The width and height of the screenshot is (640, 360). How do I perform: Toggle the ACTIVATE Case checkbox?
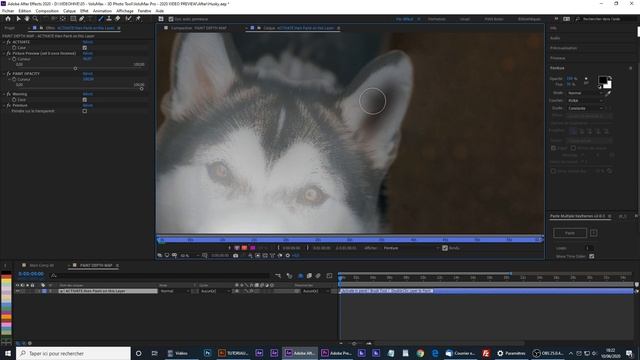click(x=84, y=48)
